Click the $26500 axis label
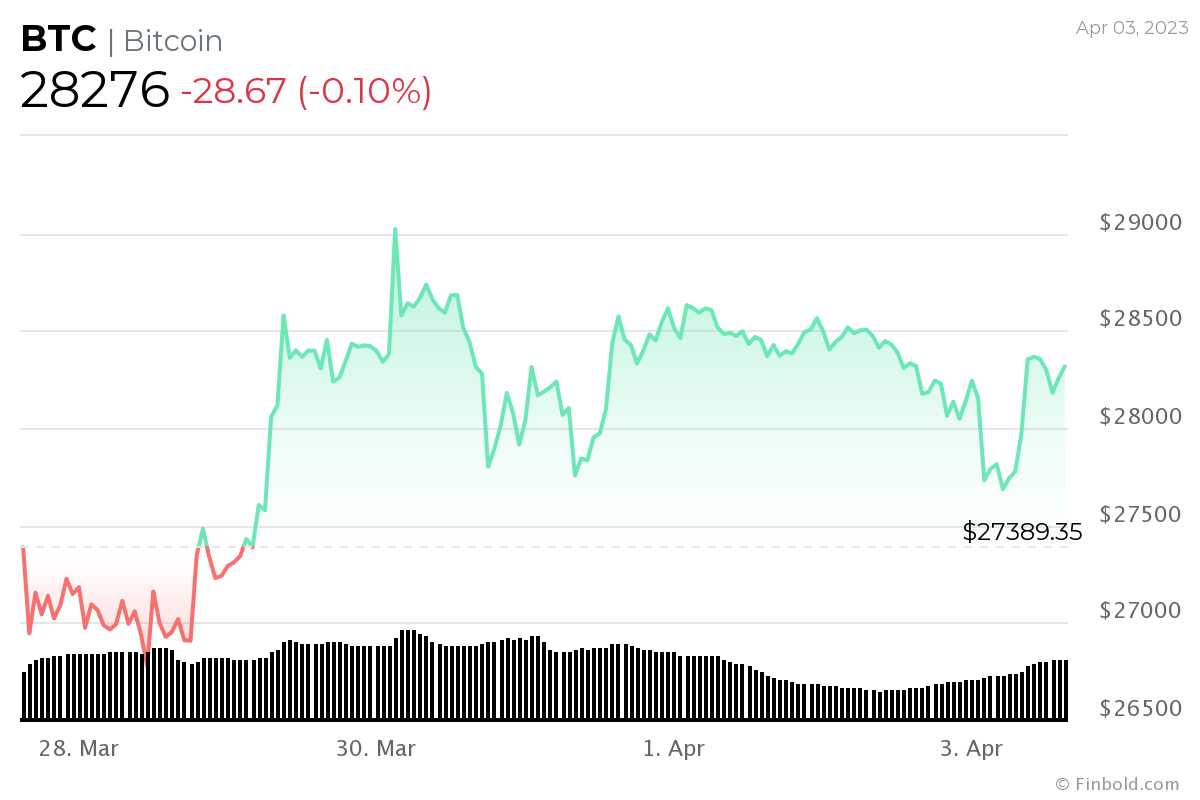 click(1138, 708)
